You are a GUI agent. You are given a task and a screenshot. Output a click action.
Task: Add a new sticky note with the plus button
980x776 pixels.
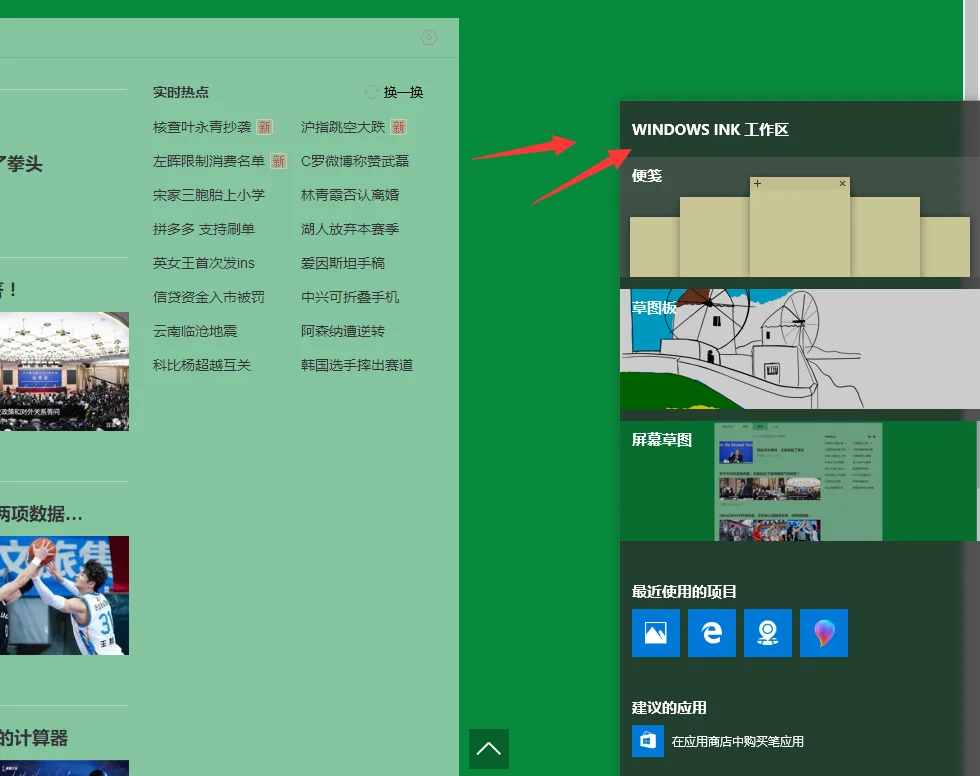[757, 183]
